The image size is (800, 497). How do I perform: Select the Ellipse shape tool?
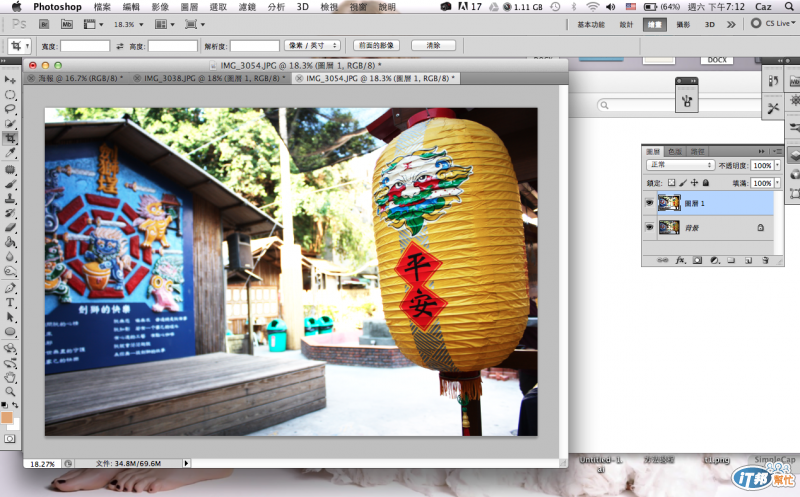click(x=10, y=332)
